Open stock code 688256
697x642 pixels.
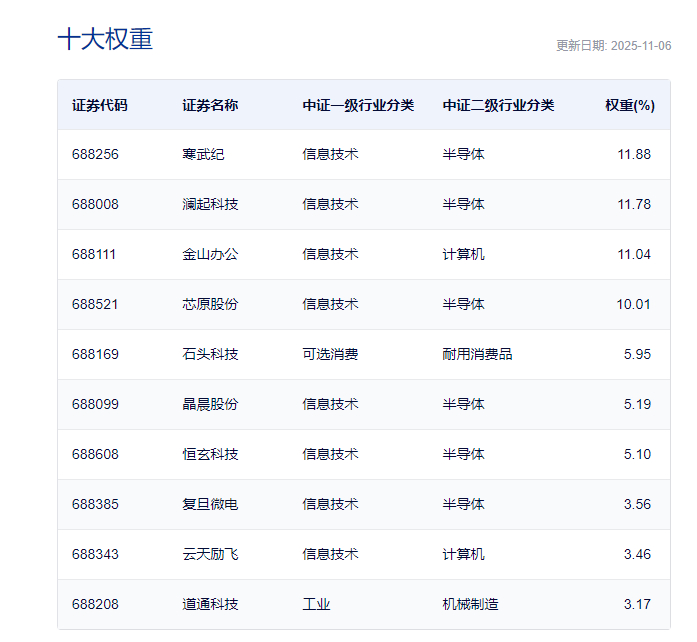[x=95, y=154]
